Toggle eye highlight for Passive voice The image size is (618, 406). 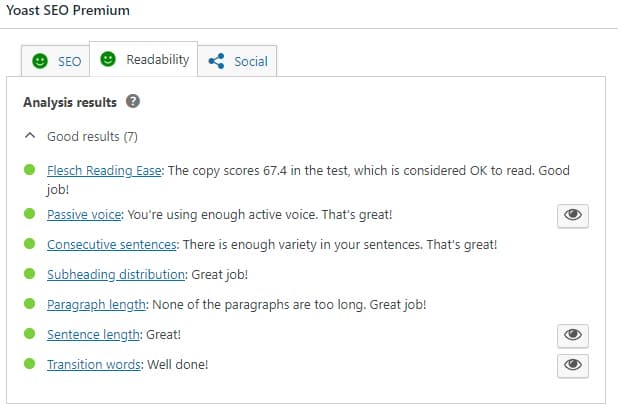pyautogui.click(x=573, y=216)
